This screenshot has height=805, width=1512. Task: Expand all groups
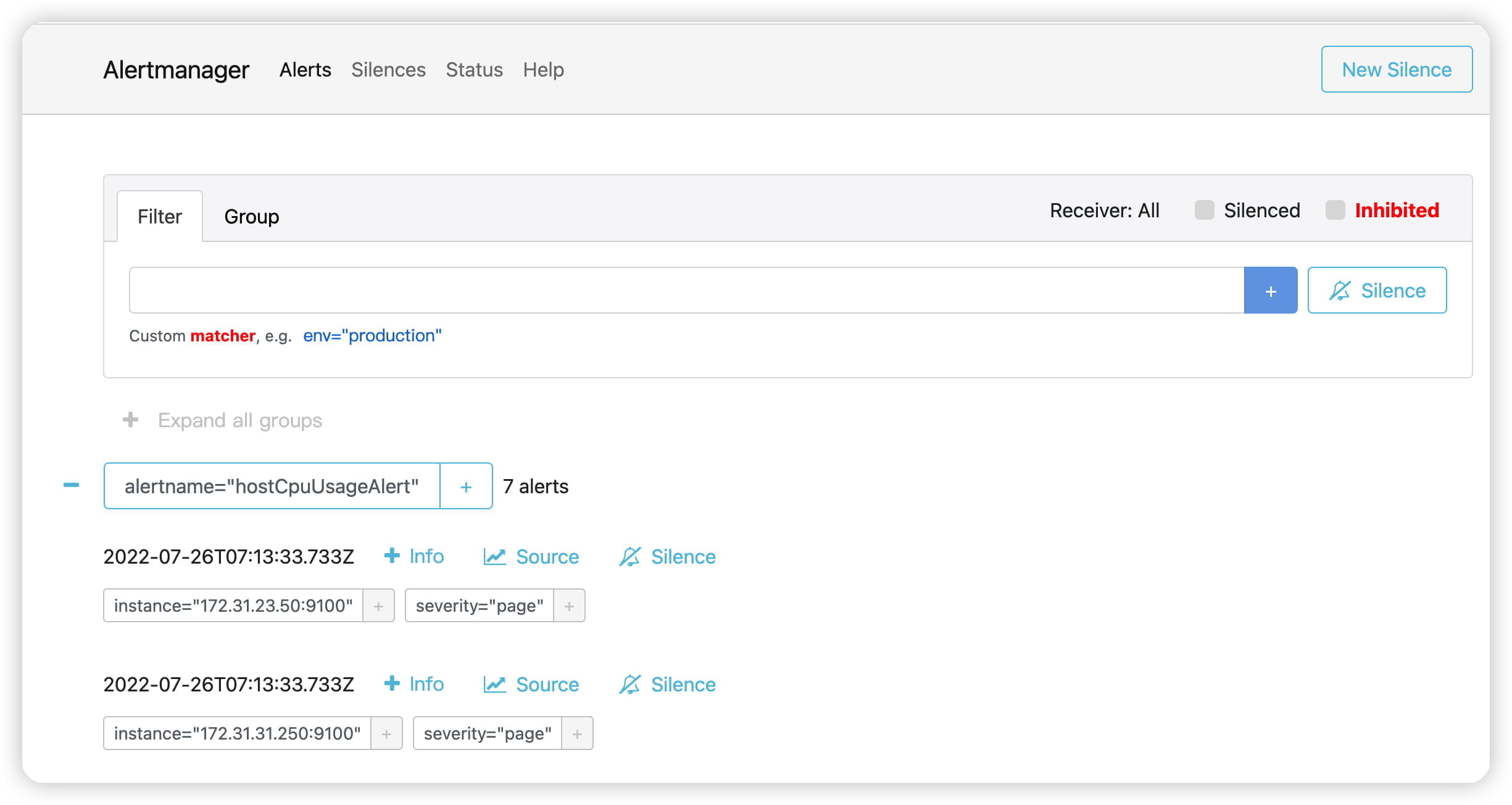point(222,420)
